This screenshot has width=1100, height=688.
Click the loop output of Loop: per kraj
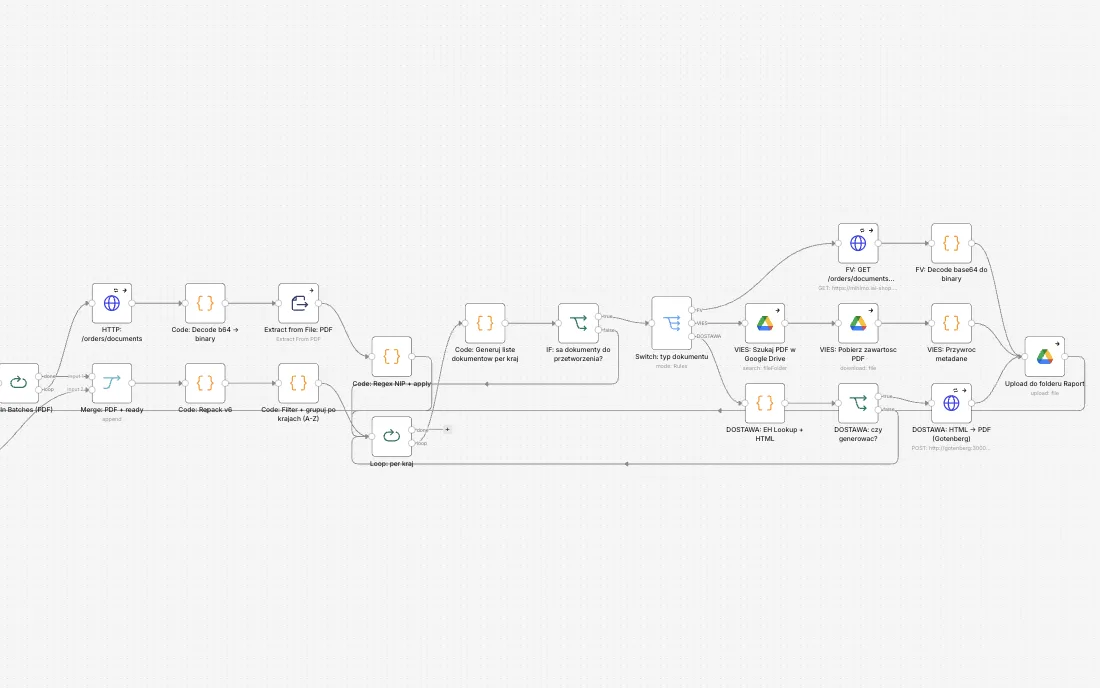pyautogui.click(x=412, y=443)
